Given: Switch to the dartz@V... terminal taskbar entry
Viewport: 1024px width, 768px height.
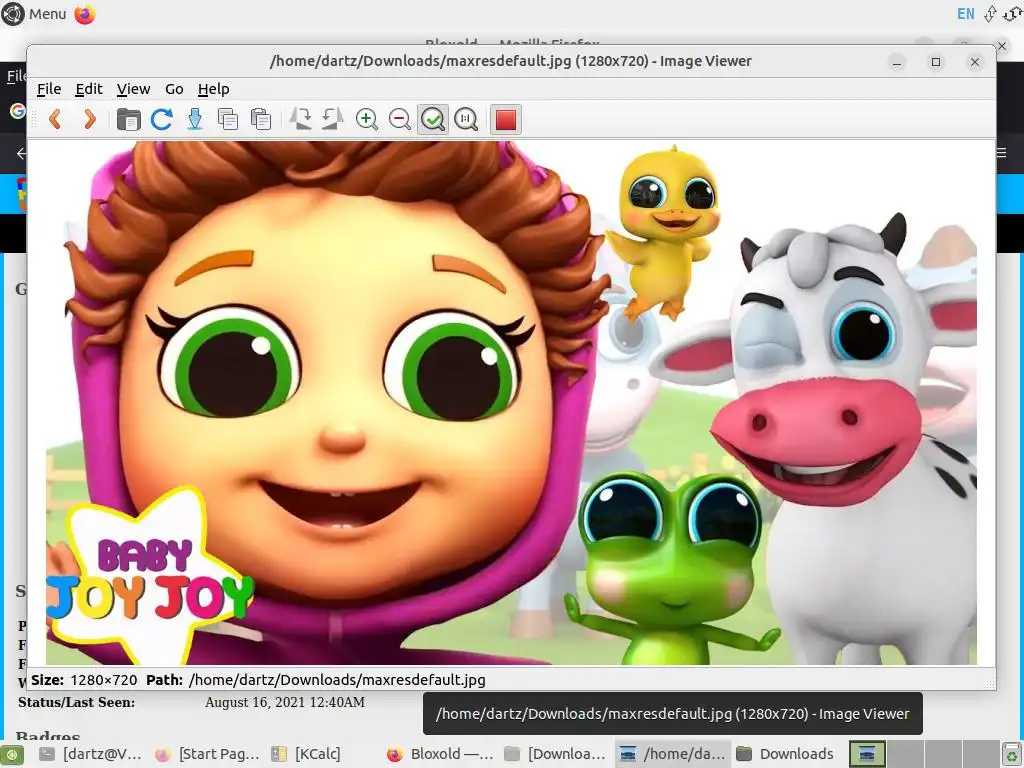Looking at the screenshot, I should click(90, 754).
